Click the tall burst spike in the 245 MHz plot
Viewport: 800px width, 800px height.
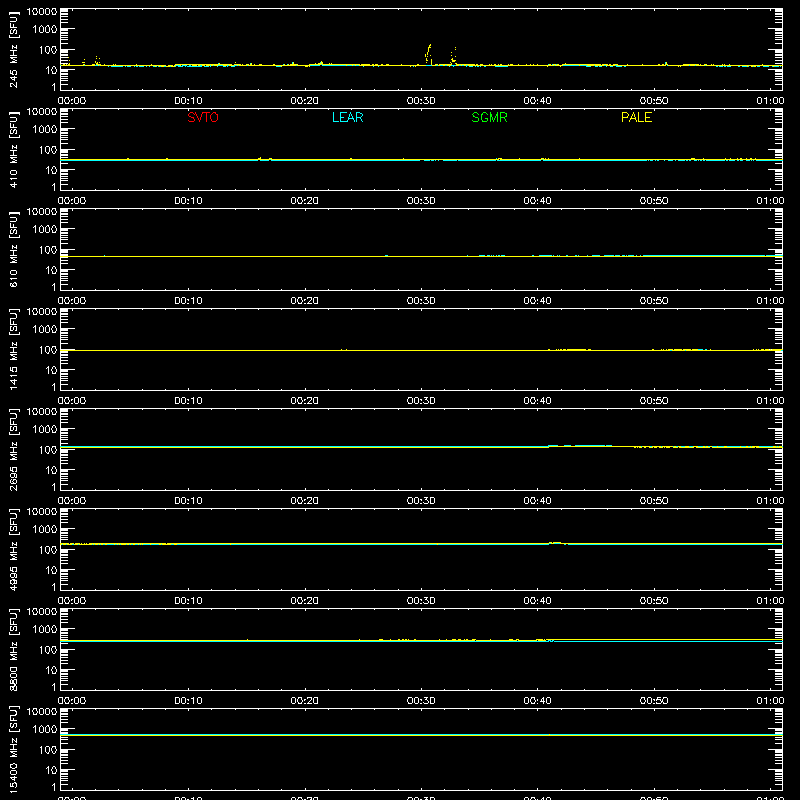click(429, 54)
